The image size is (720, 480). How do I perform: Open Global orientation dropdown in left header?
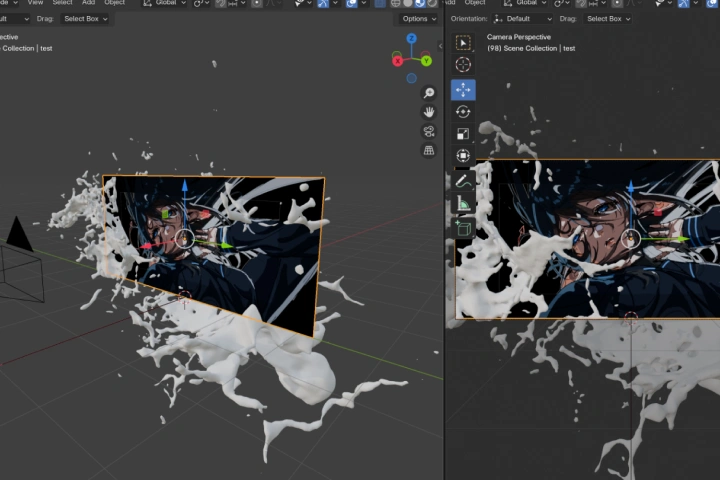[164, 4]
